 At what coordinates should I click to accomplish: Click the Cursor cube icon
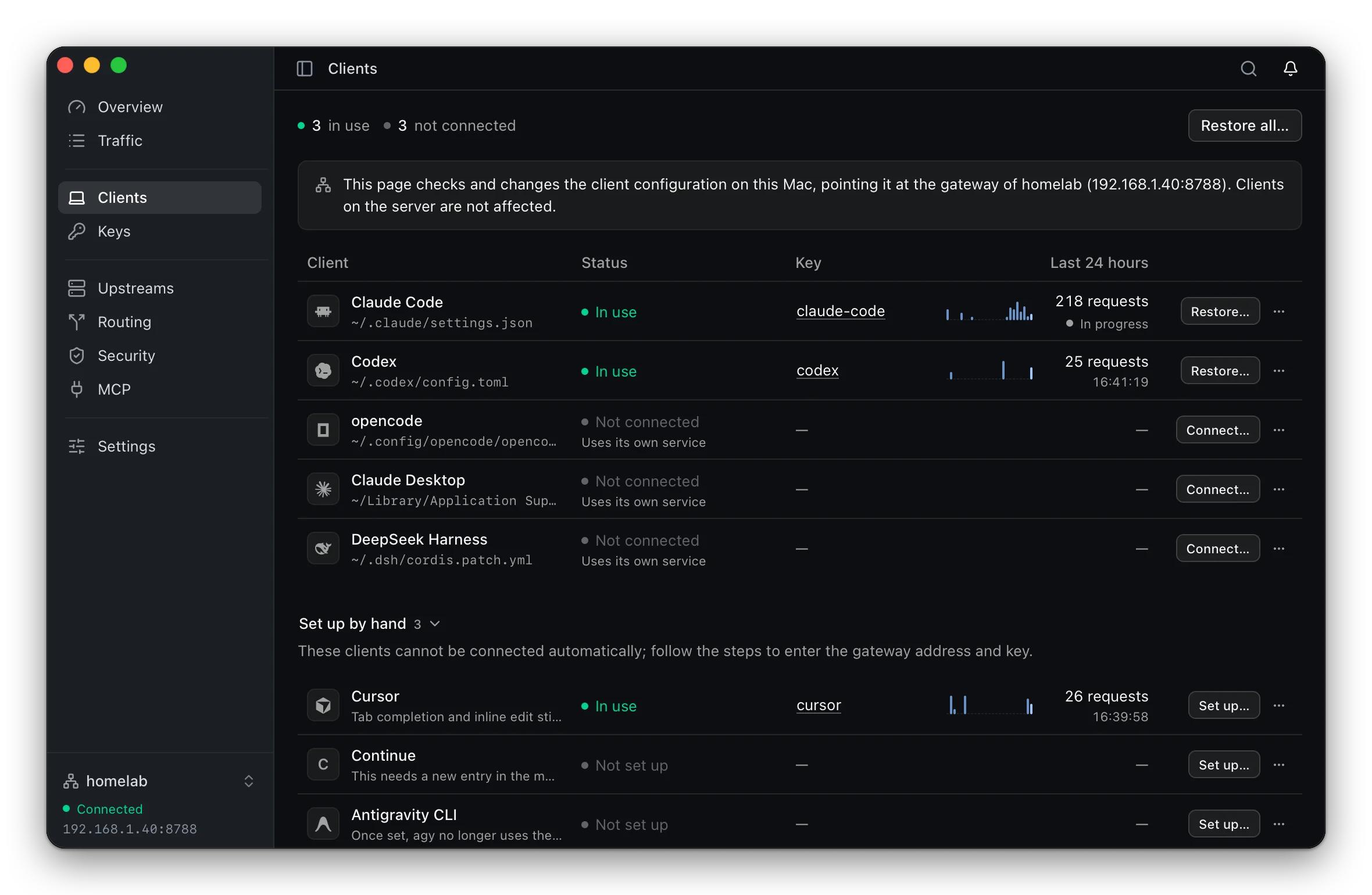pos(323,706)
